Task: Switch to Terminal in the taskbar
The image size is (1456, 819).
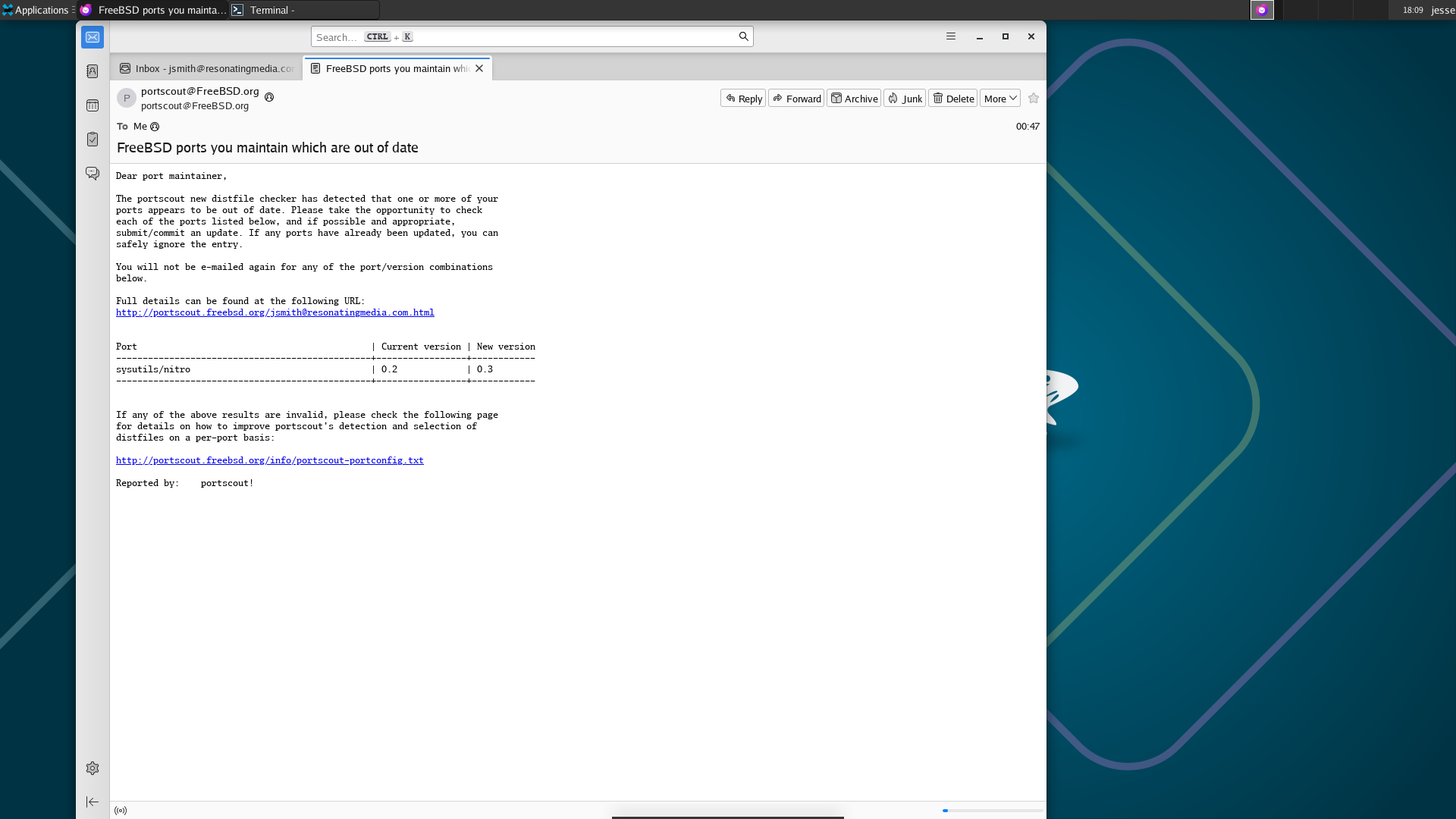Action: [x=304, y=10]
